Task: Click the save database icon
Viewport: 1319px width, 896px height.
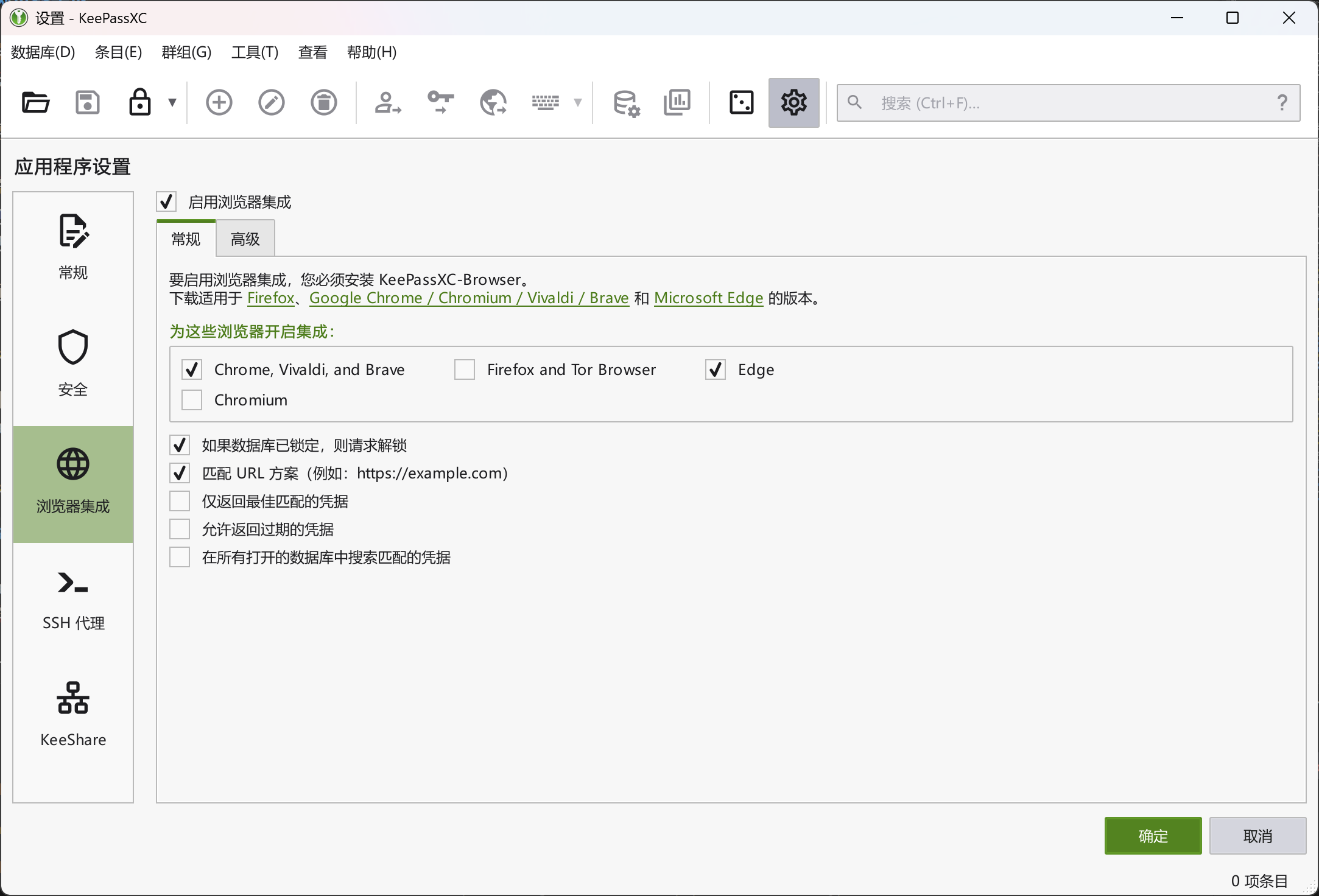Action: [88, 102]
